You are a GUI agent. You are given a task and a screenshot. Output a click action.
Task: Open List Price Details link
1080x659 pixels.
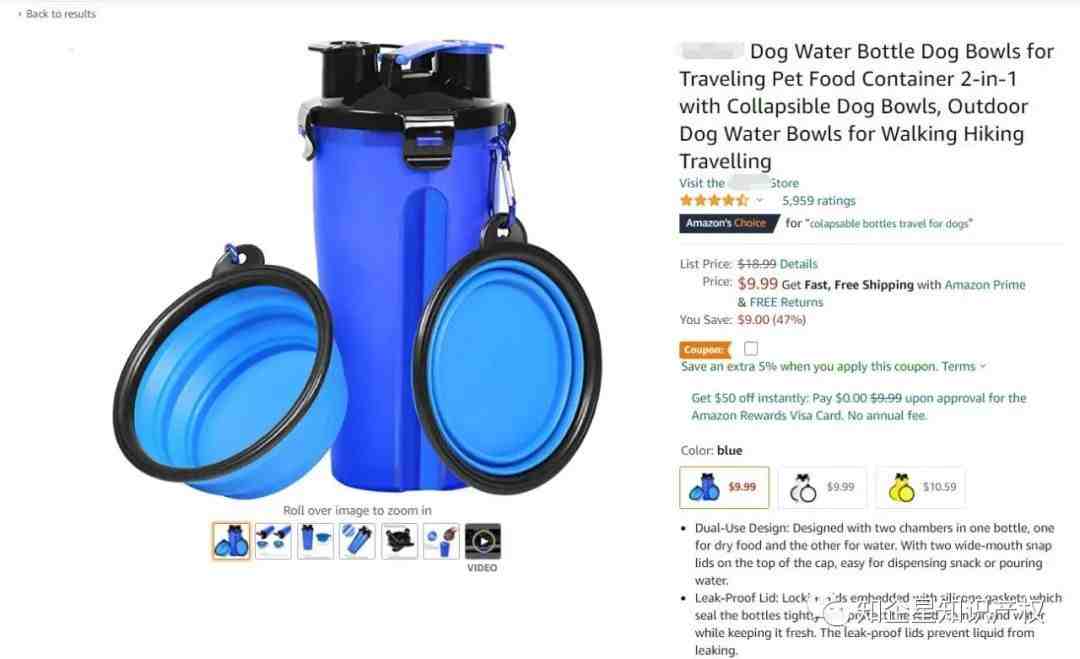[x=798, y=264]
